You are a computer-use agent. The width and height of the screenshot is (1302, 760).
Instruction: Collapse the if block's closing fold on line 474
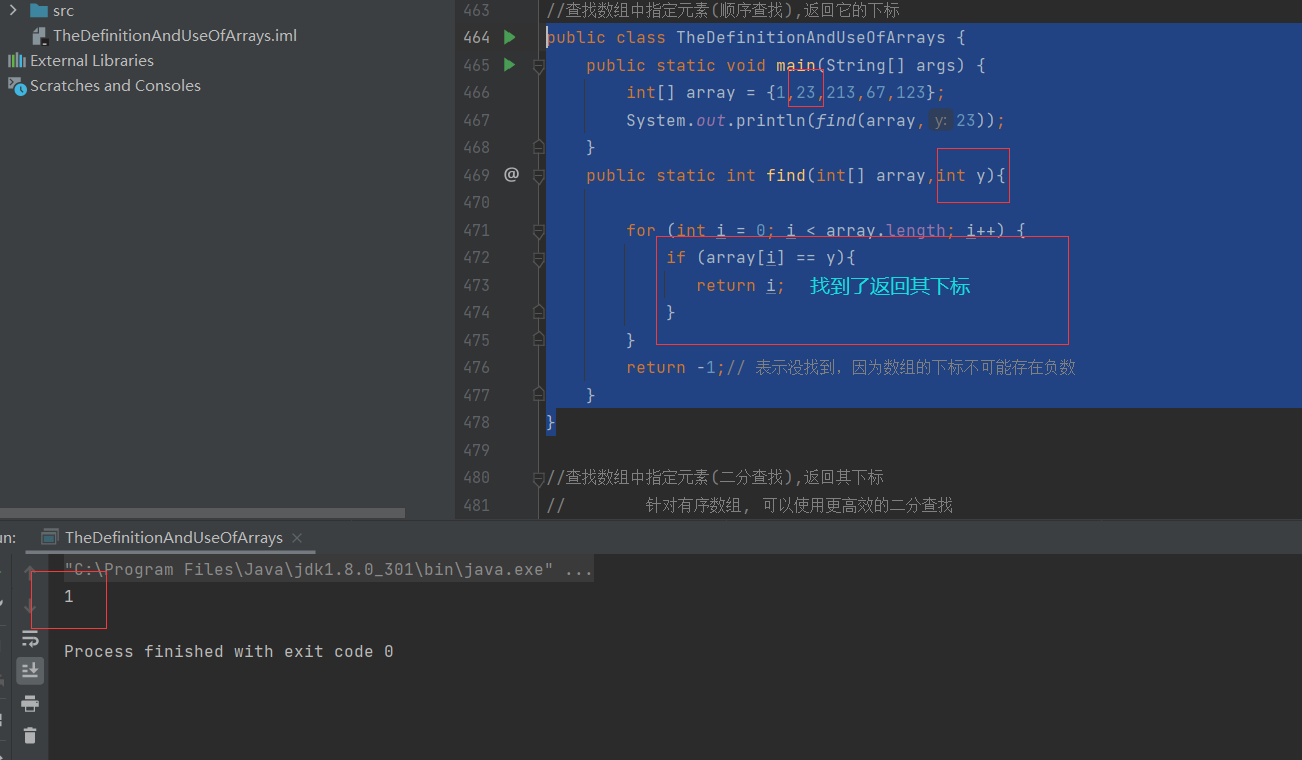(538, 312)
